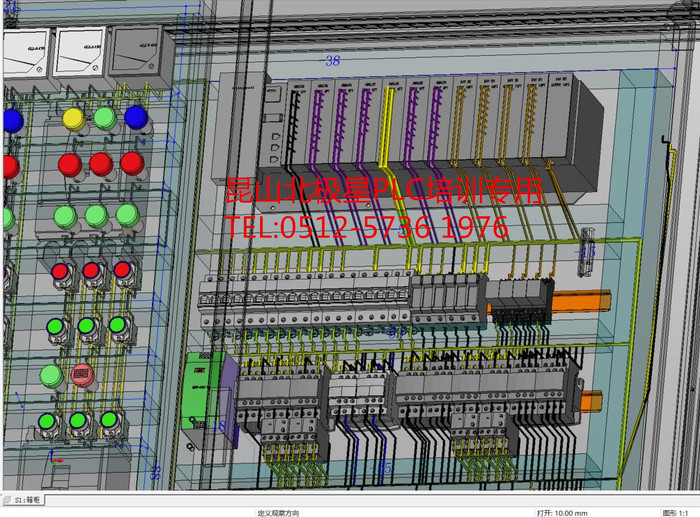Select the small cylindrical component near -15

pyautogui.click(x=587, y=251)
